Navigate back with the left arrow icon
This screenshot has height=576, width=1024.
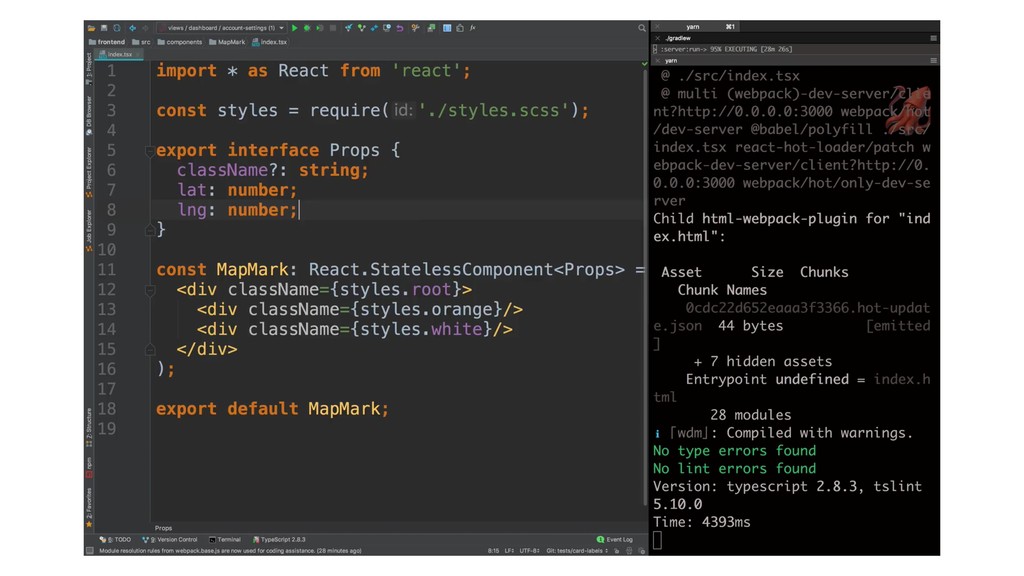(133, 28)
